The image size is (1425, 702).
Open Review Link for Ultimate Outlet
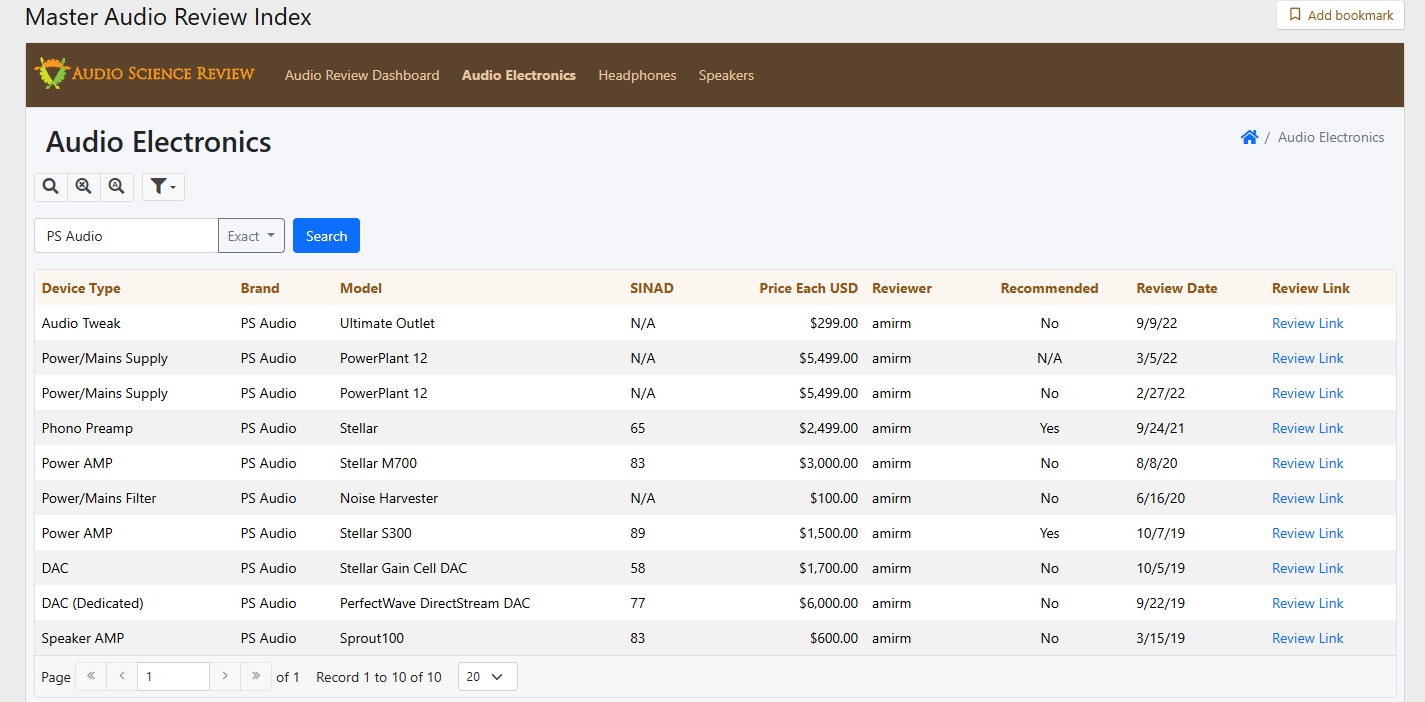pos(1307,323)
